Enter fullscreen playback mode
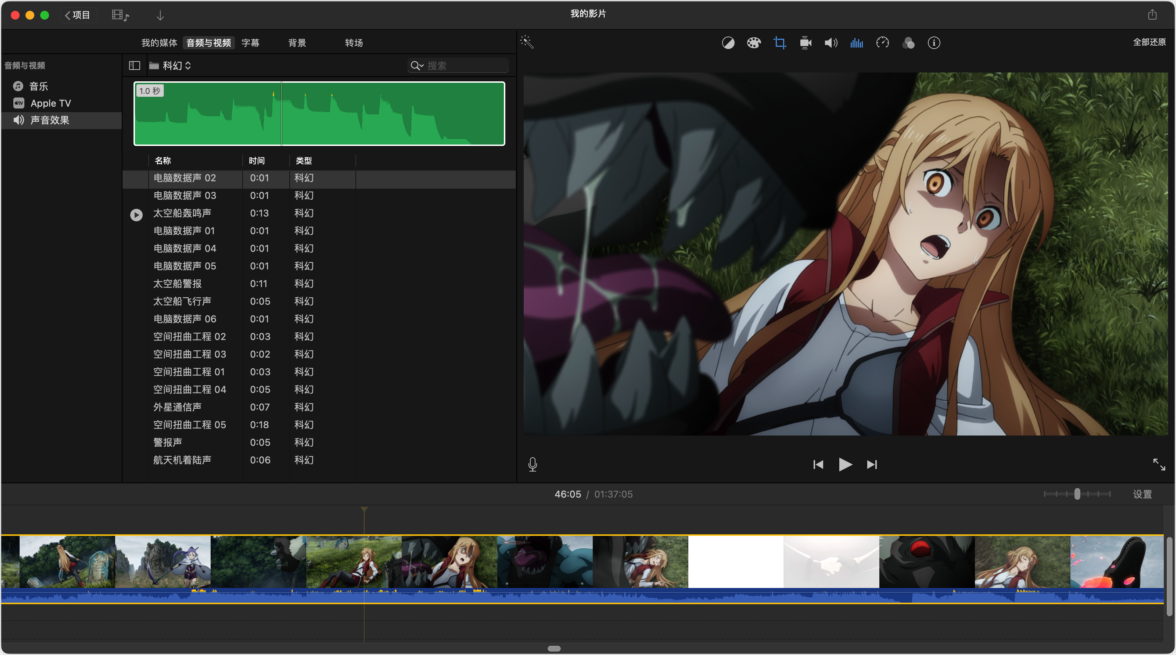This screenshot has height=655, width=1176. (x=1159, y=464)
